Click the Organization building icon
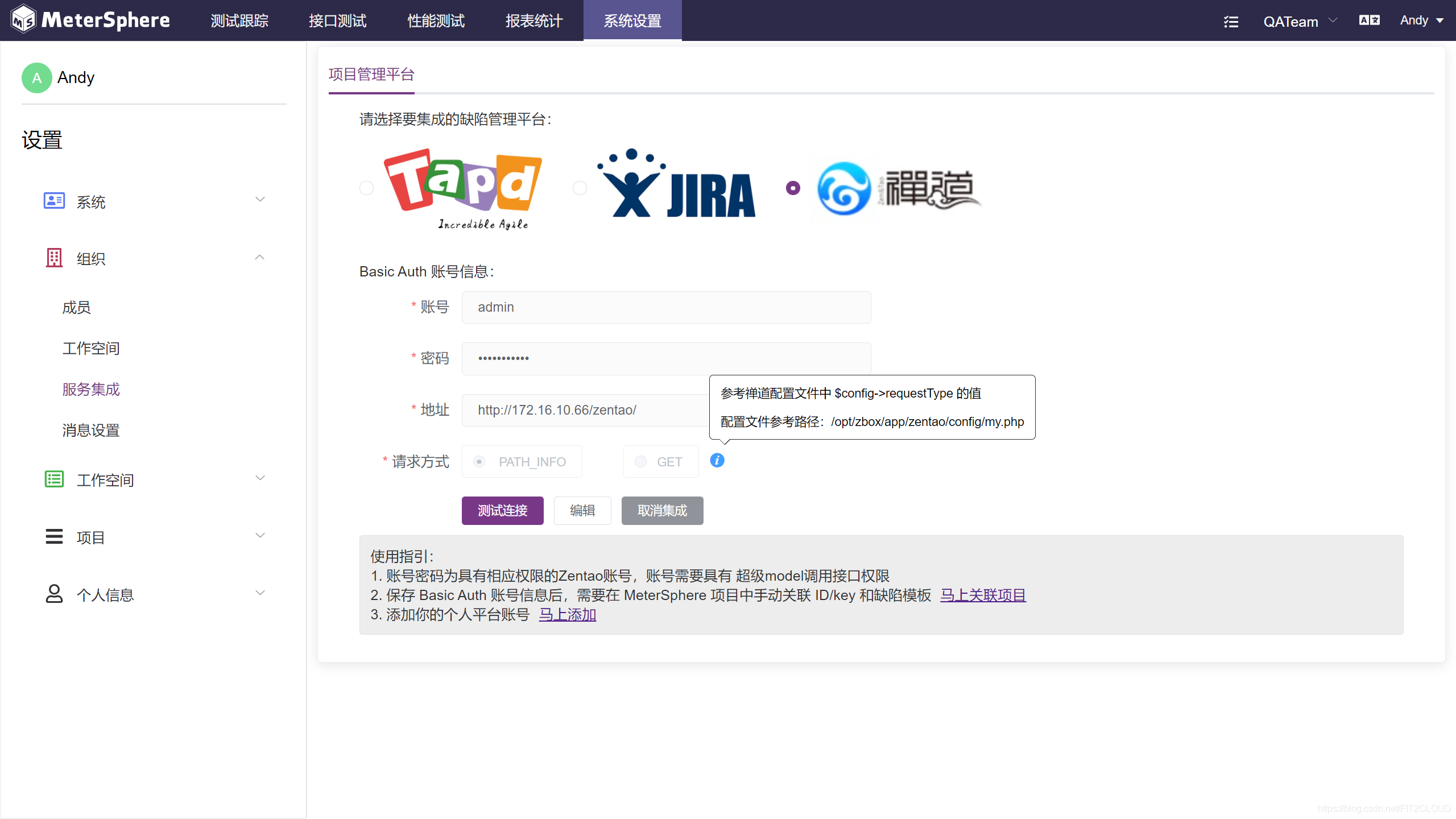Viewport: 1456px width, 819px height. pos(54,258)
